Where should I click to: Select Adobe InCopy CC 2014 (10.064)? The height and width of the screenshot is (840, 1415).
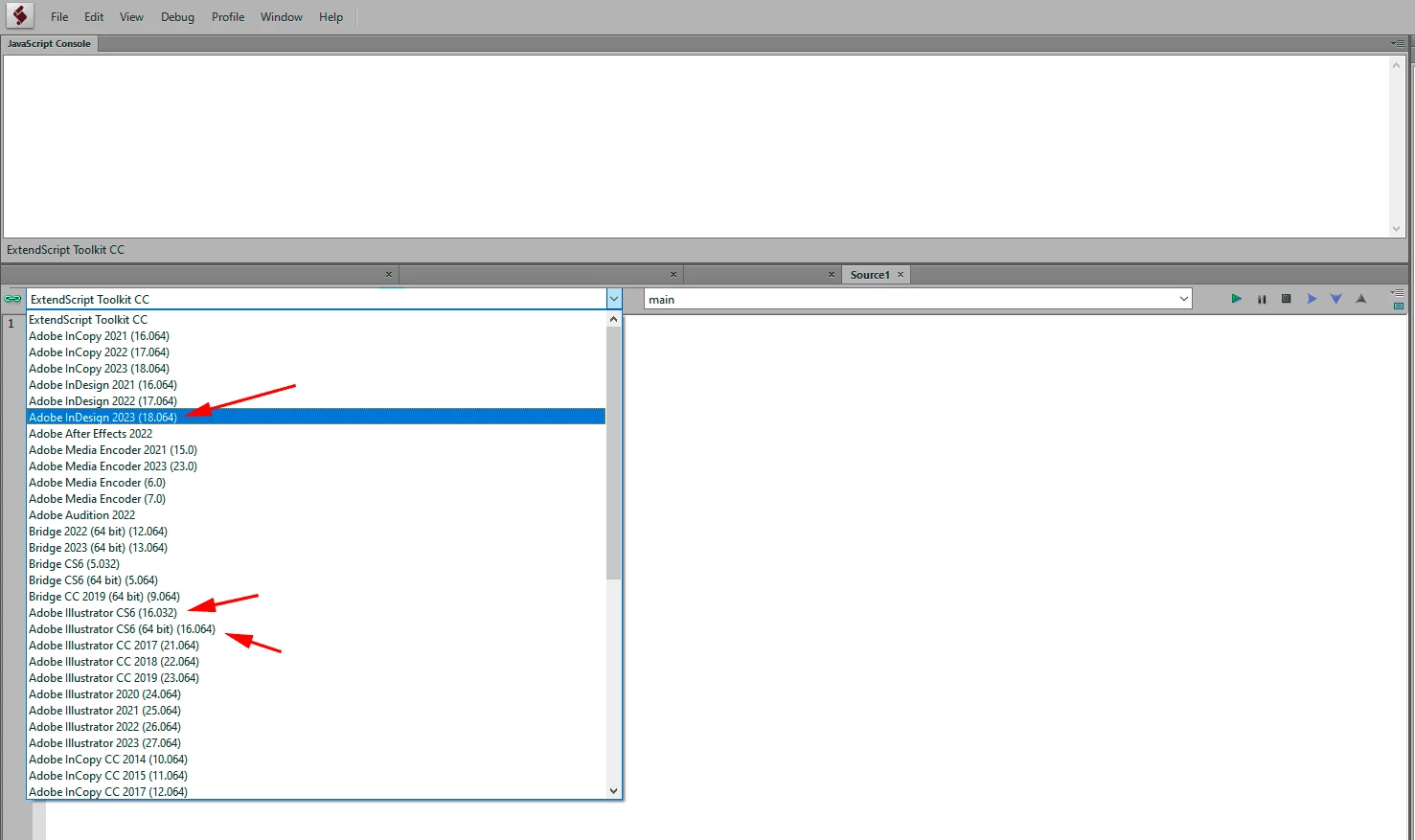coord(316,760)
